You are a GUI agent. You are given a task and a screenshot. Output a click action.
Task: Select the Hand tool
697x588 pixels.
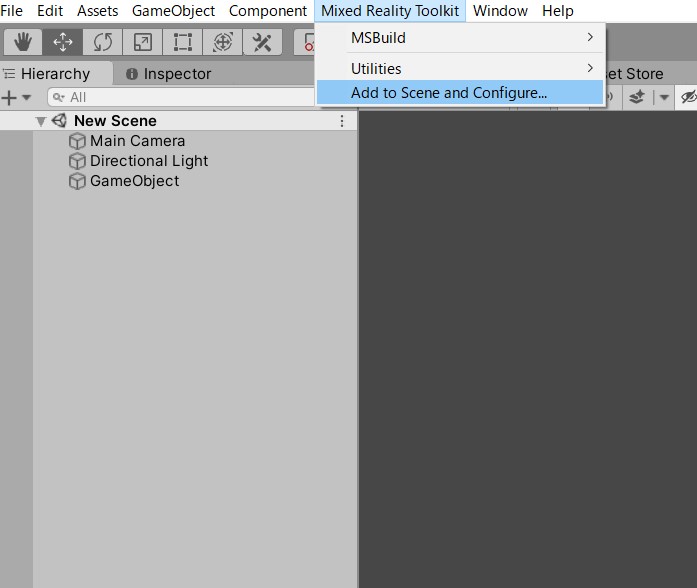pos(23,42)
